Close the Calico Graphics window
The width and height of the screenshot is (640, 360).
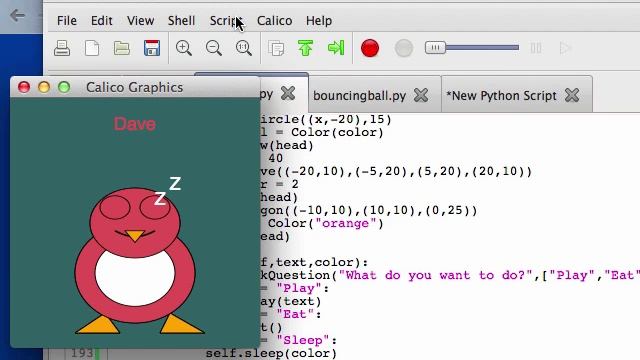click(24, 87)
